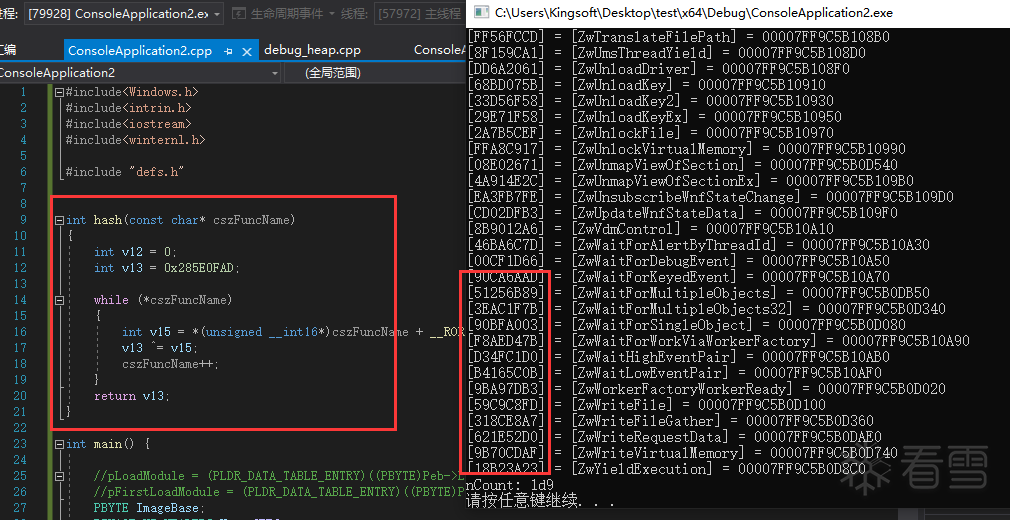Collapse the while loop at line 14
This screenshot has height=520, width=1010.
pos(60,300)
